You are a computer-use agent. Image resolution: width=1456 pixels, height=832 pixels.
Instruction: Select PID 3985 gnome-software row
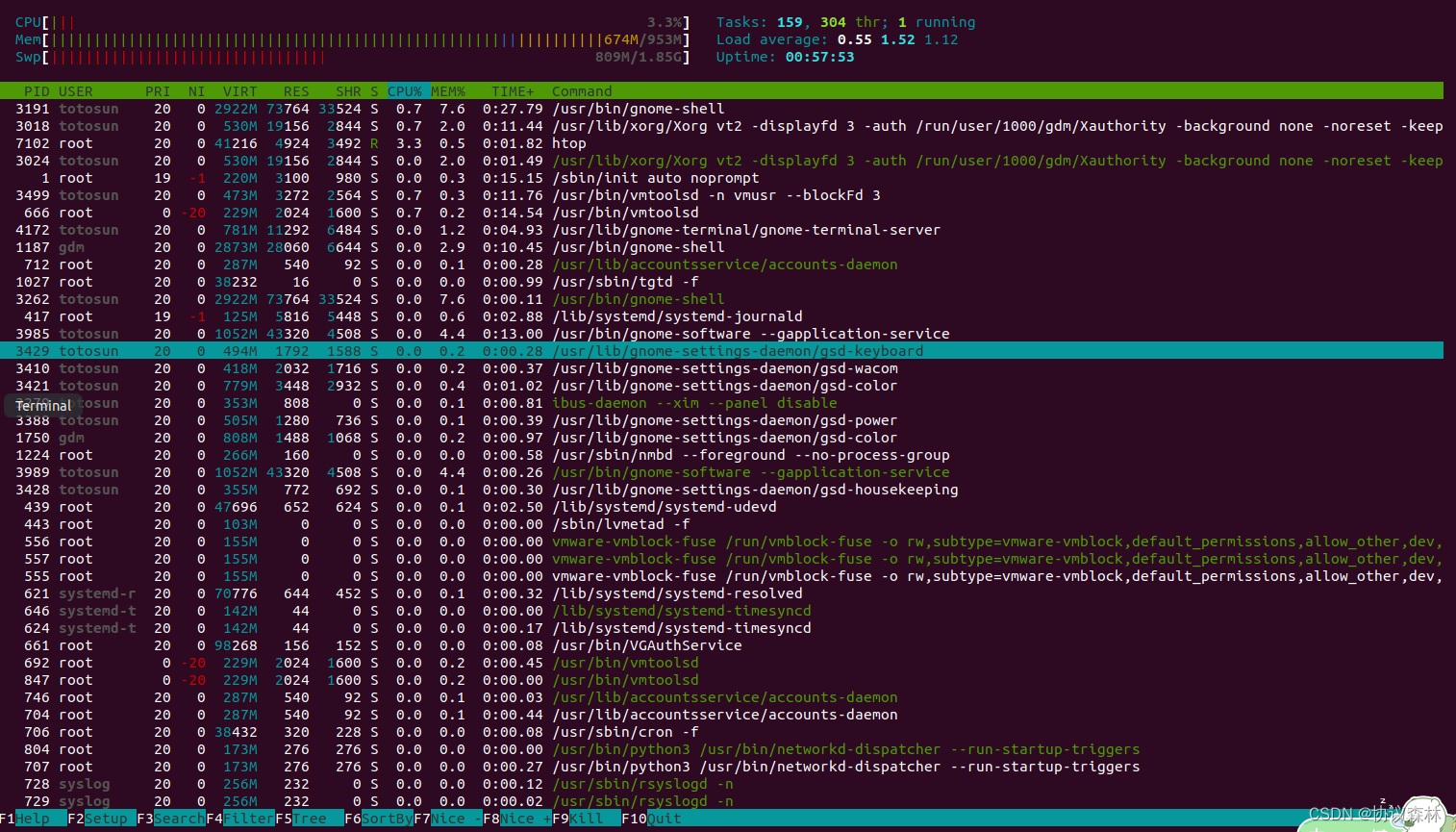point(721,334)
